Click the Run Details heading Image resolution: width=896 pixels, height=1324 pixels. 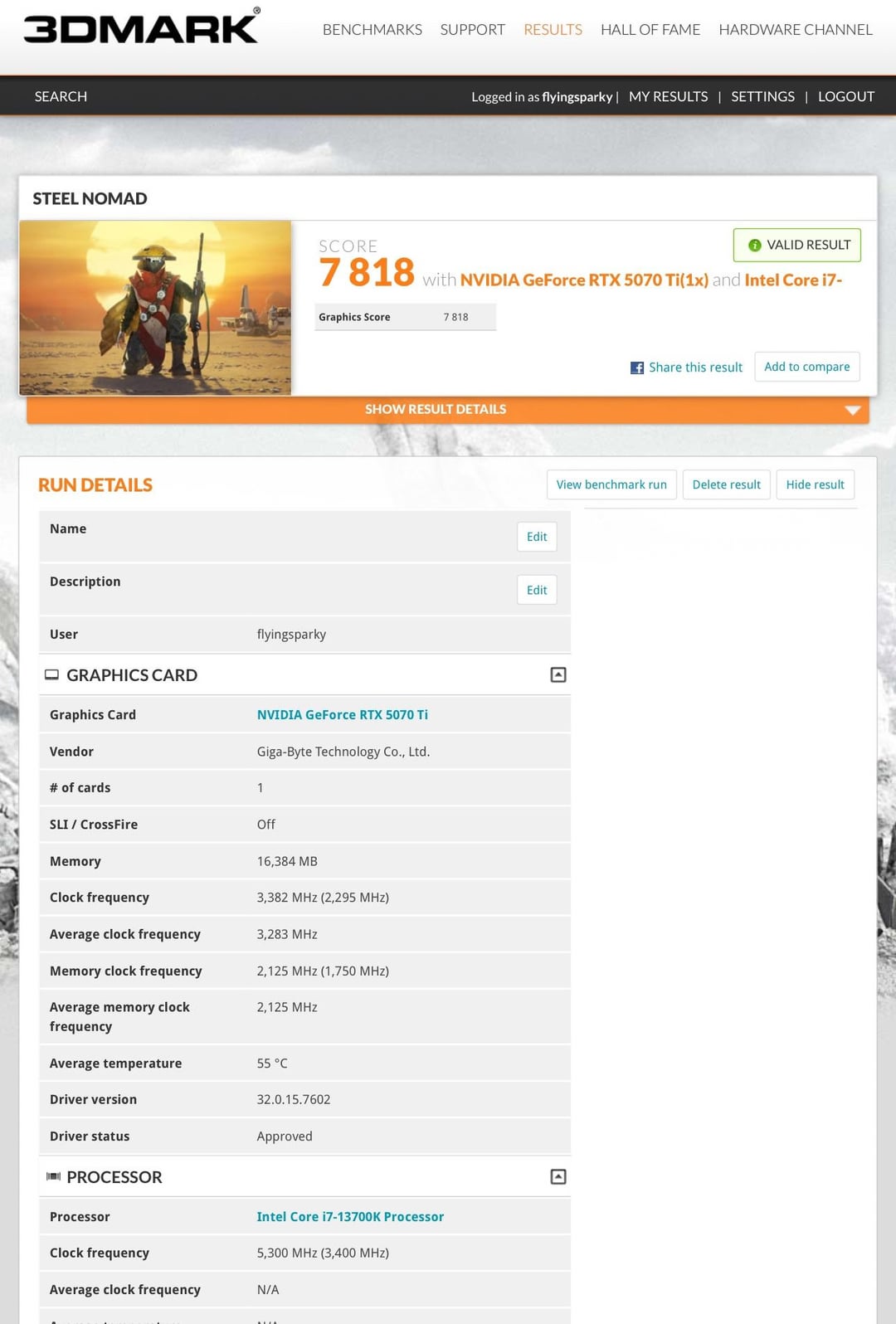coord(95,485)
